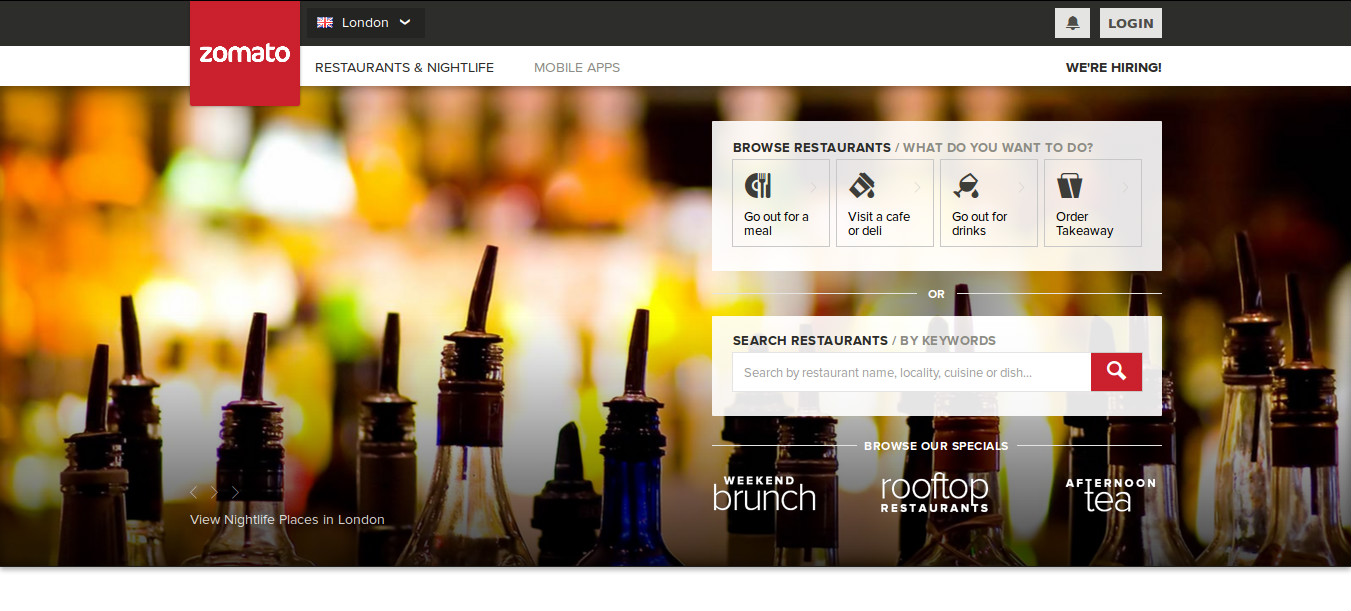Screen dimensions: 1351x611
Task: Browse the Weekend Brunch special
Action: 764,494
